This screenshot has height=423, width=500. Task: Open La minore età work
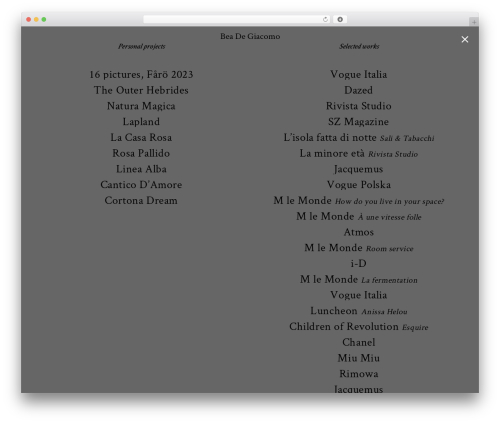pyautogui.click(x=359, y=153)
